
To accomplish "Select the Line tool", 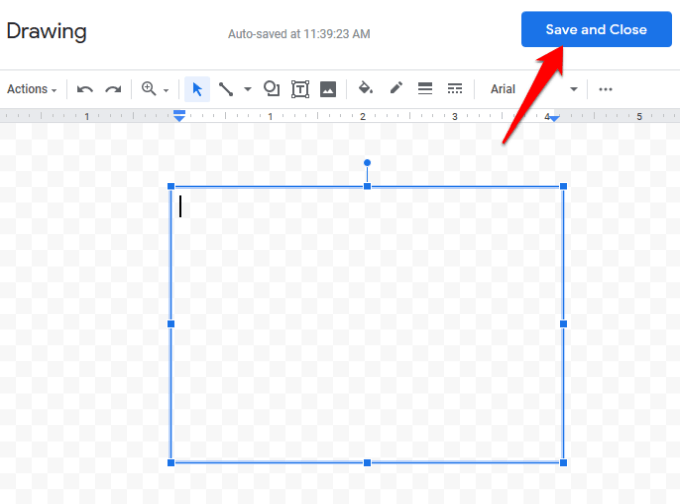I will pos(226,89).
